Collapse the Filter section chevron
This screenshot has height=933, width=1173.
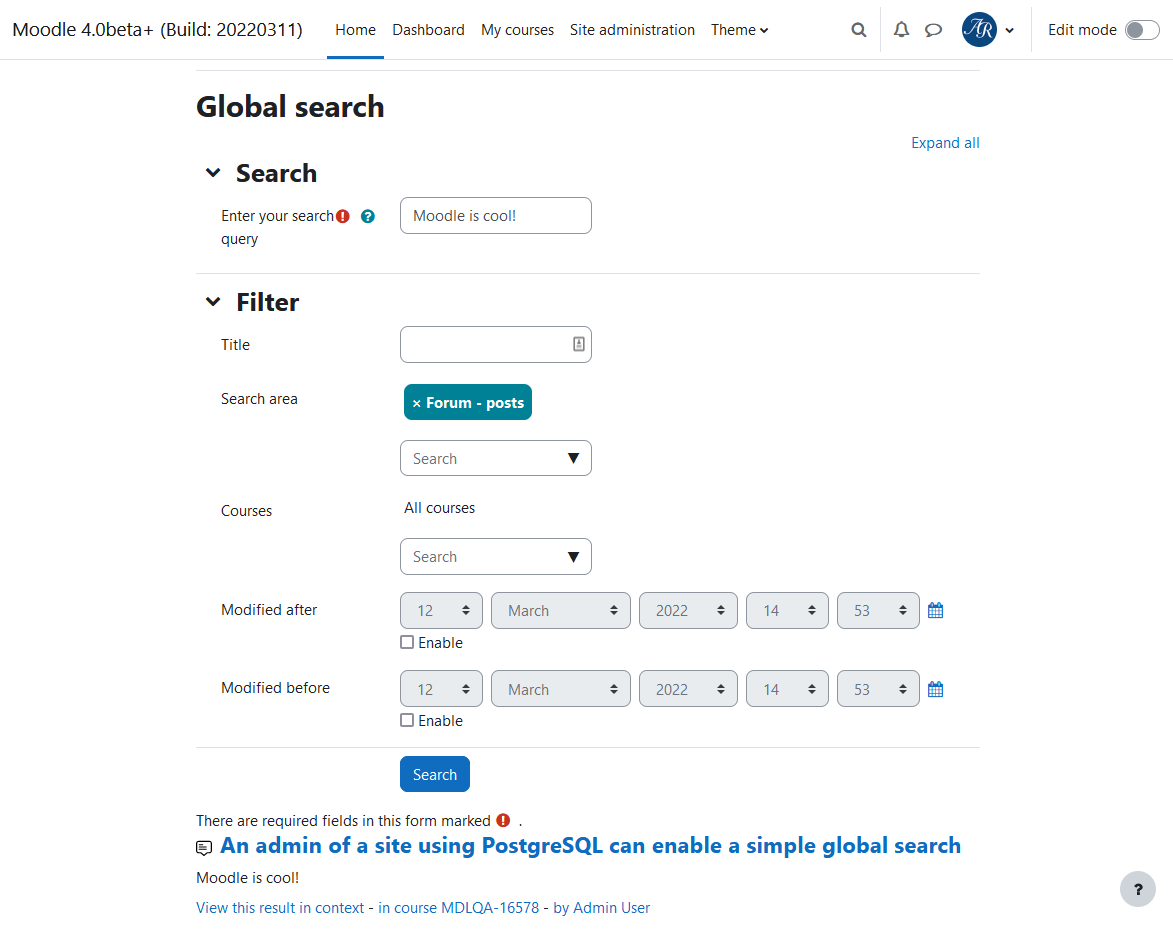213,302
